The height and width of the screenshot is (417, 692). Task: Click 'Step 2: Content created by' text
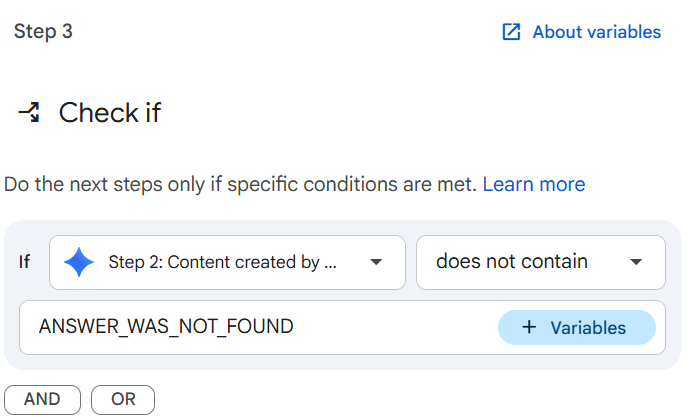click(222, 263)
